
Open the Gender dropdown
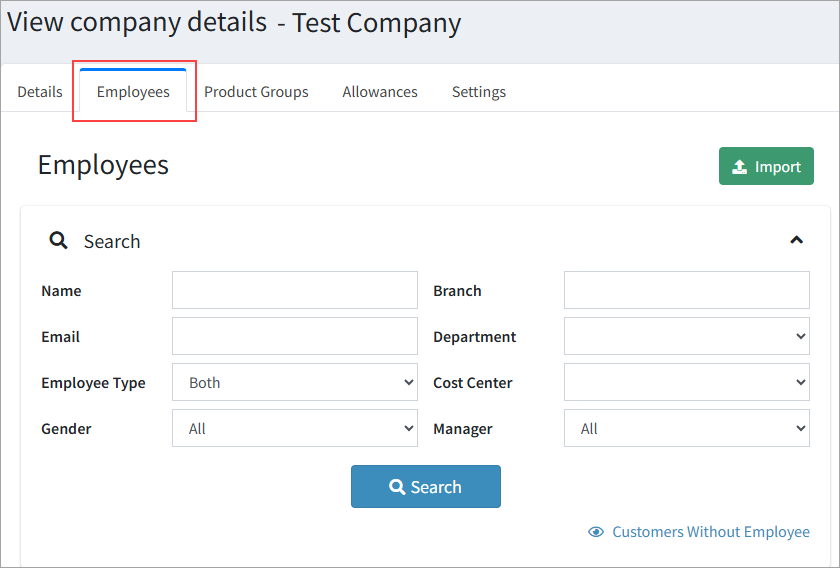[295, 428]
